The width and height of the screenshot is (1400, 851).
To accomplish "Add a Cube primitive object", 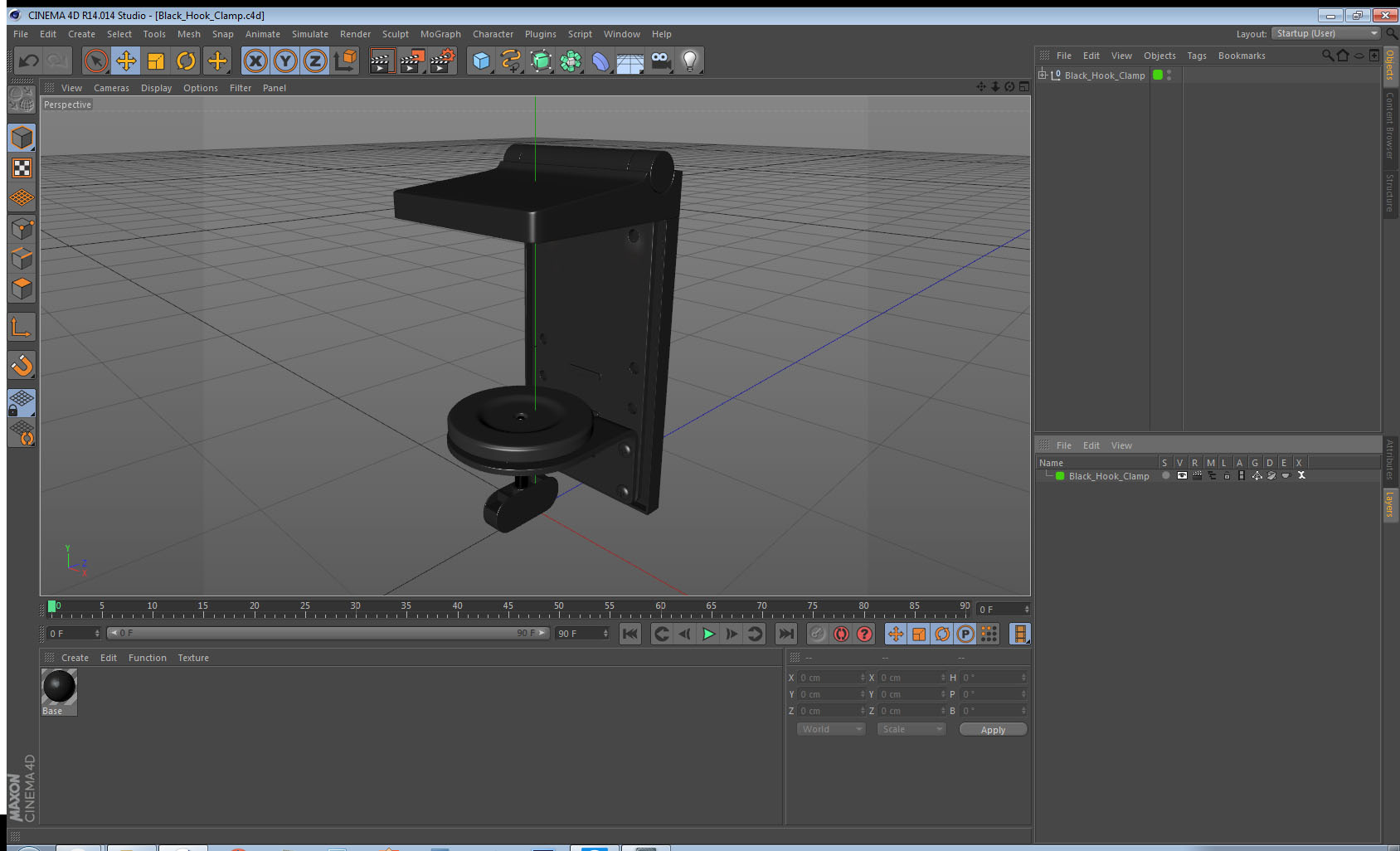I will click(481, 61).
